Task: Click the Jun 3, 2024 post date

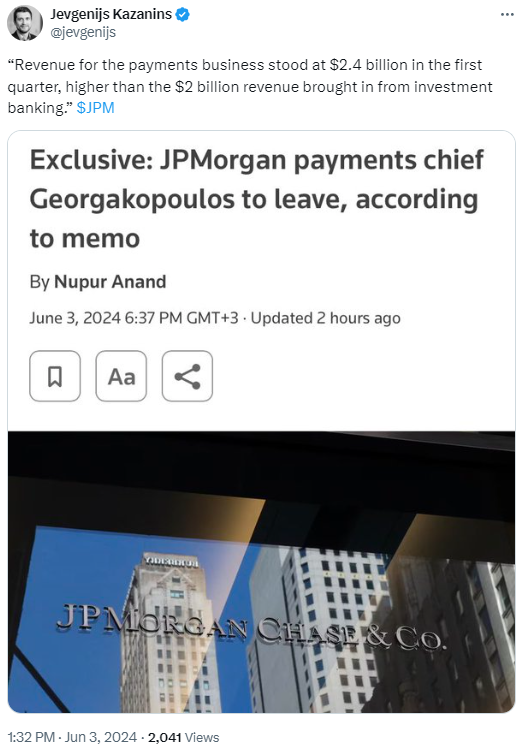Action: click(101, 737)
